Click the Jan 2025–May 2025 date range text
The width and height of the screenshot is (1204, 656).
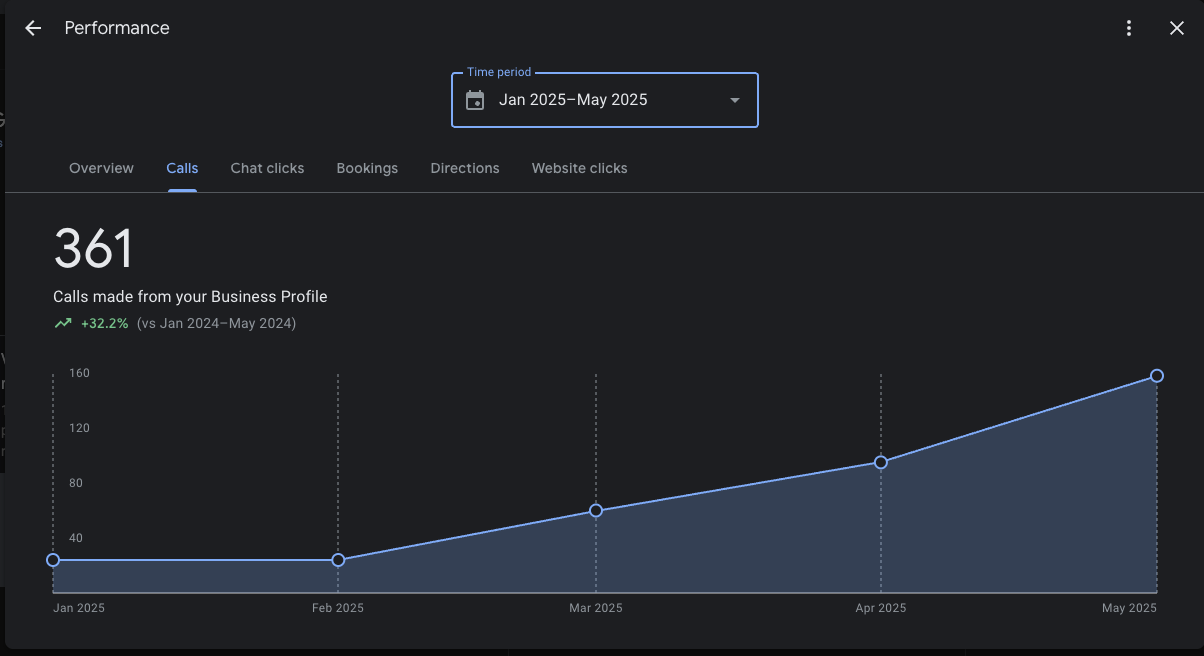coord(573,100)
